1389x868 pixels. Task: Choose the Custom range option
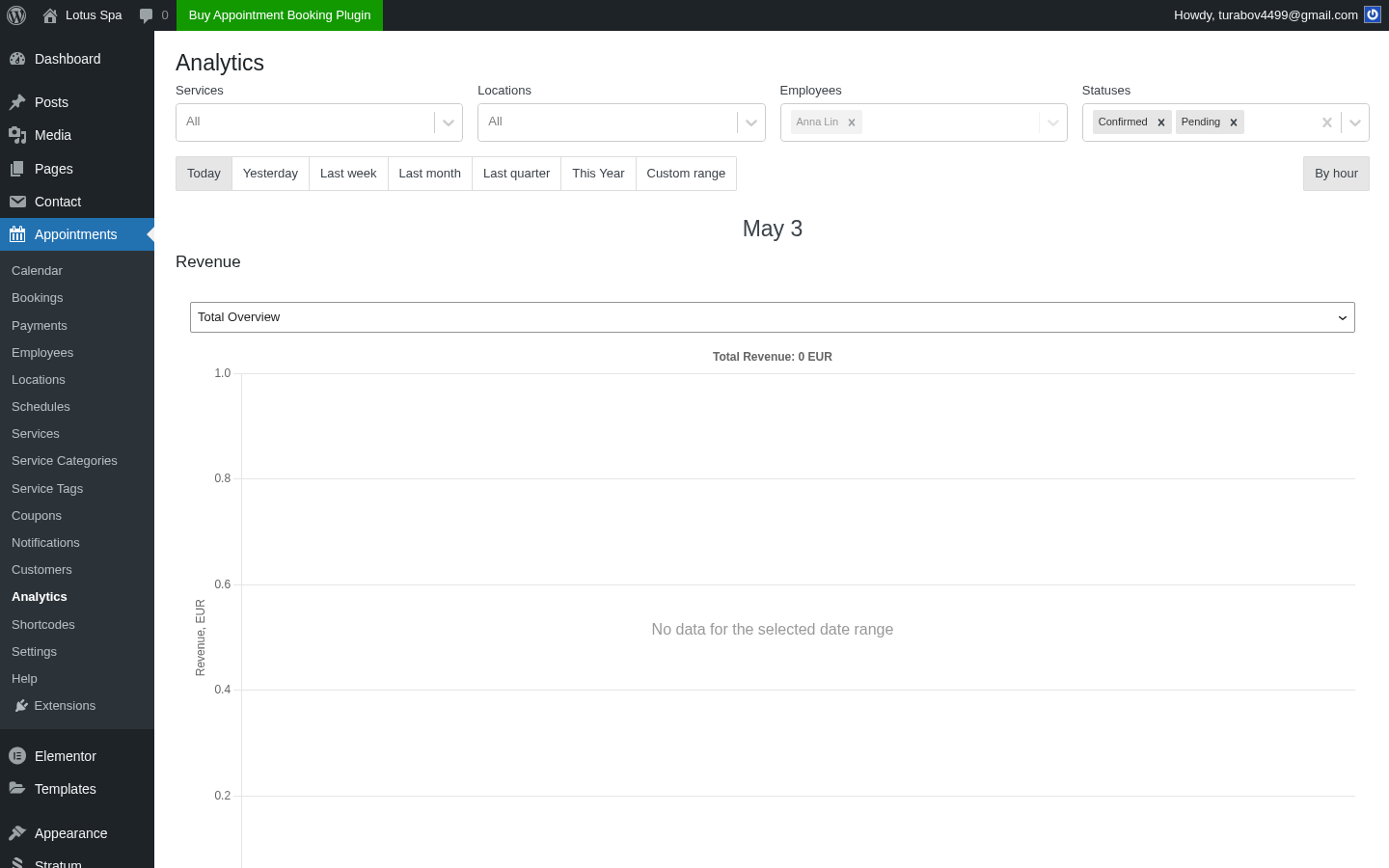686,174
